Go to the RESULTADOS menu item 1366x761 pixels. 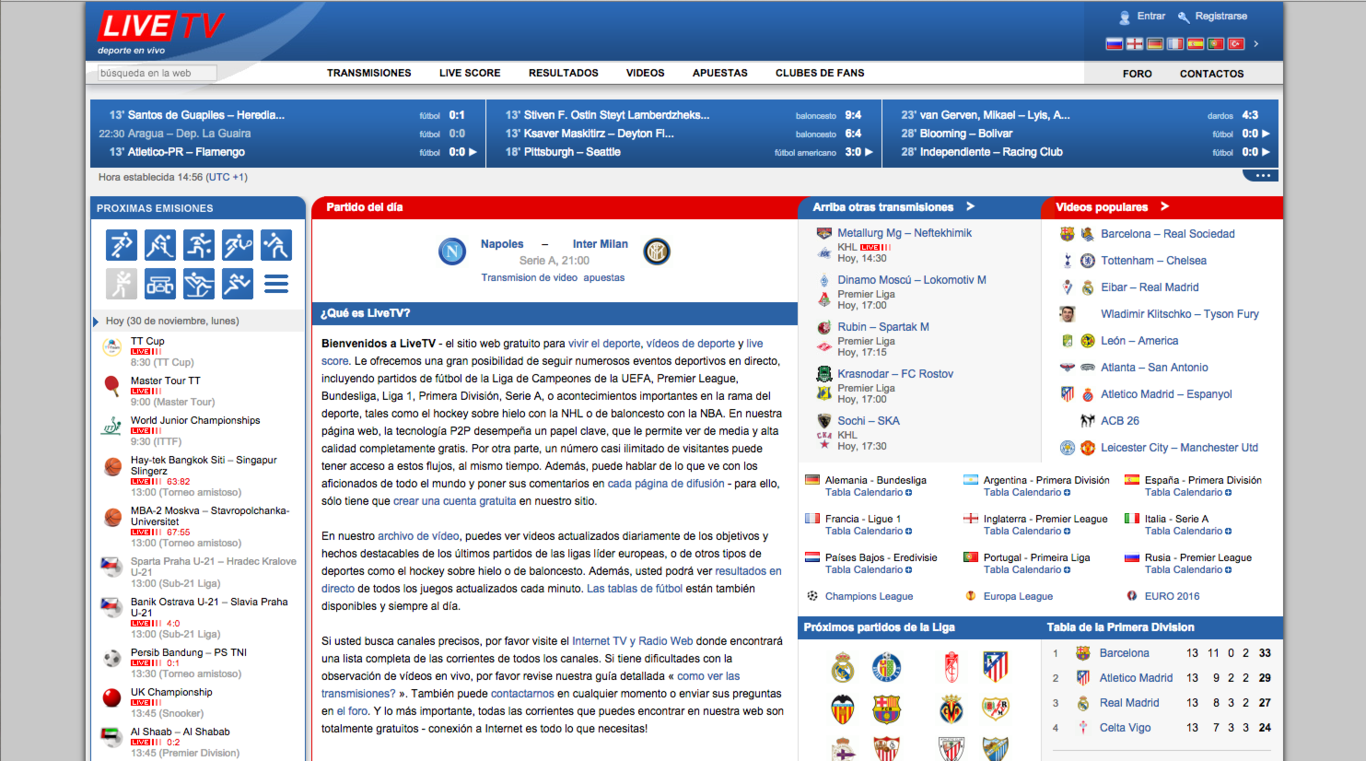[x=563, y=73]
